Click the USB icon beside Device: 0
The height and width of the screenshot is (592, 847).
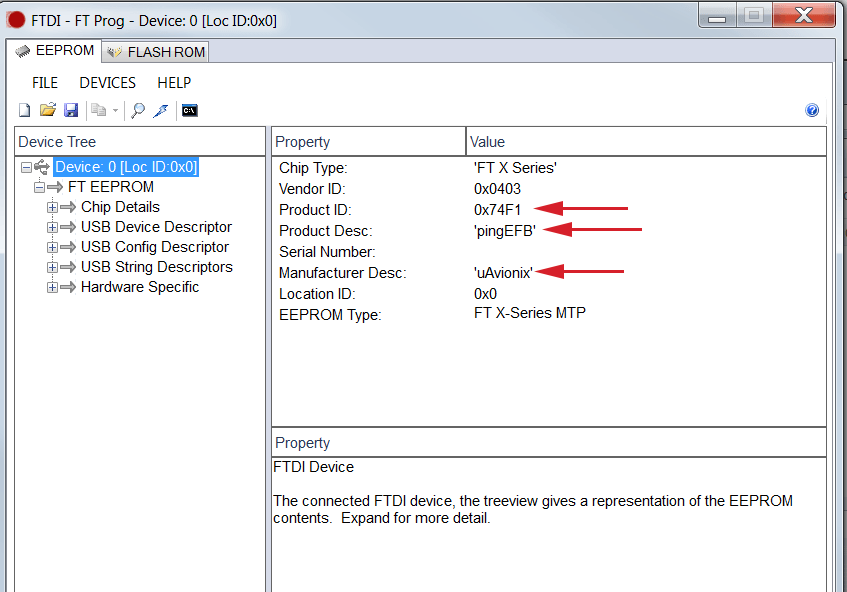(42, 167)
